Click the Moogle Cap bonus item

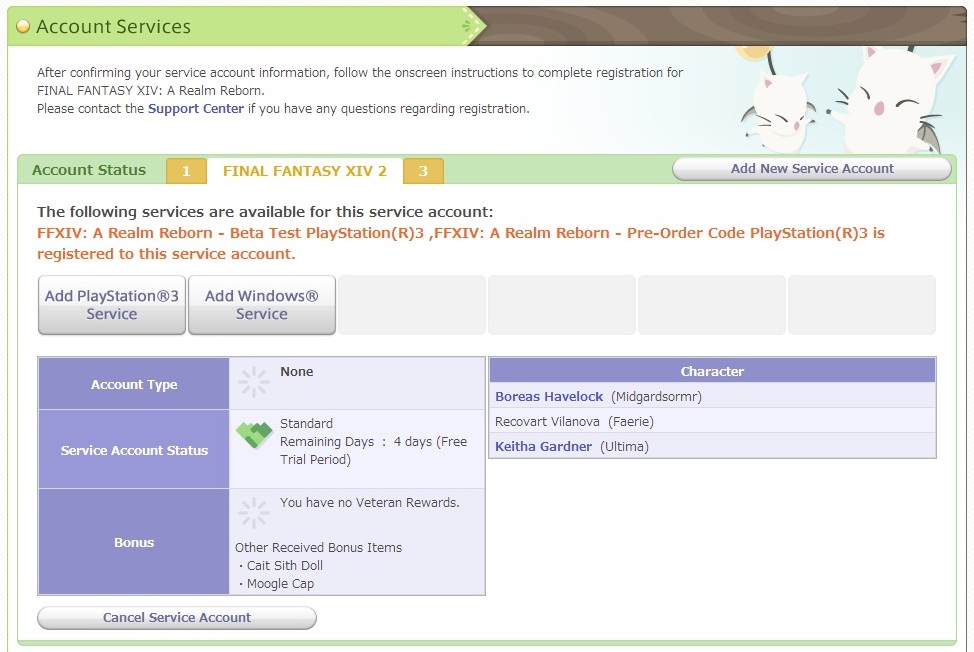(x=280, y=584)
